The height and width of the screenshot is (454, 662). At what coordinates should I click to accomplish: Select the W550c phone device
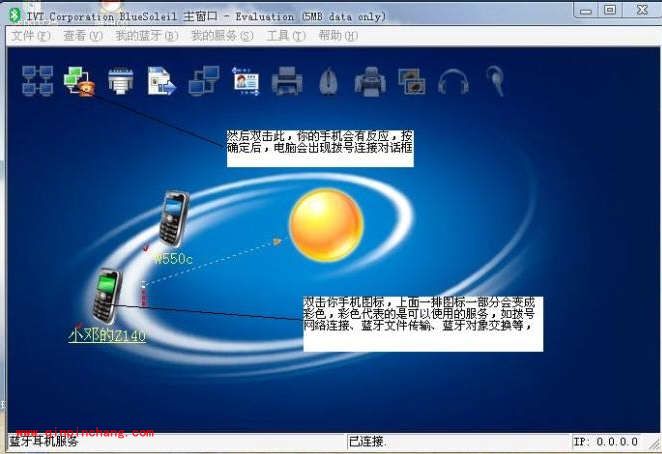pyautogui.click(x=173, y=218)
